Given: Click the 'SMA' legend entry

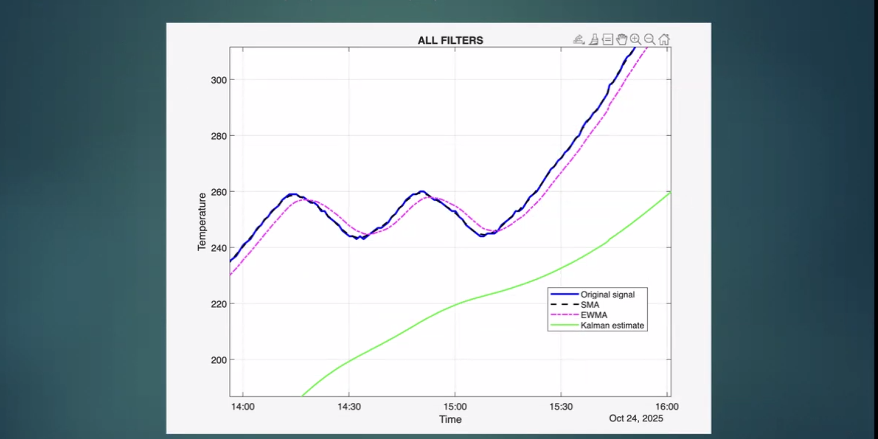Looking at the screenshot, I should tap(590, 304).
